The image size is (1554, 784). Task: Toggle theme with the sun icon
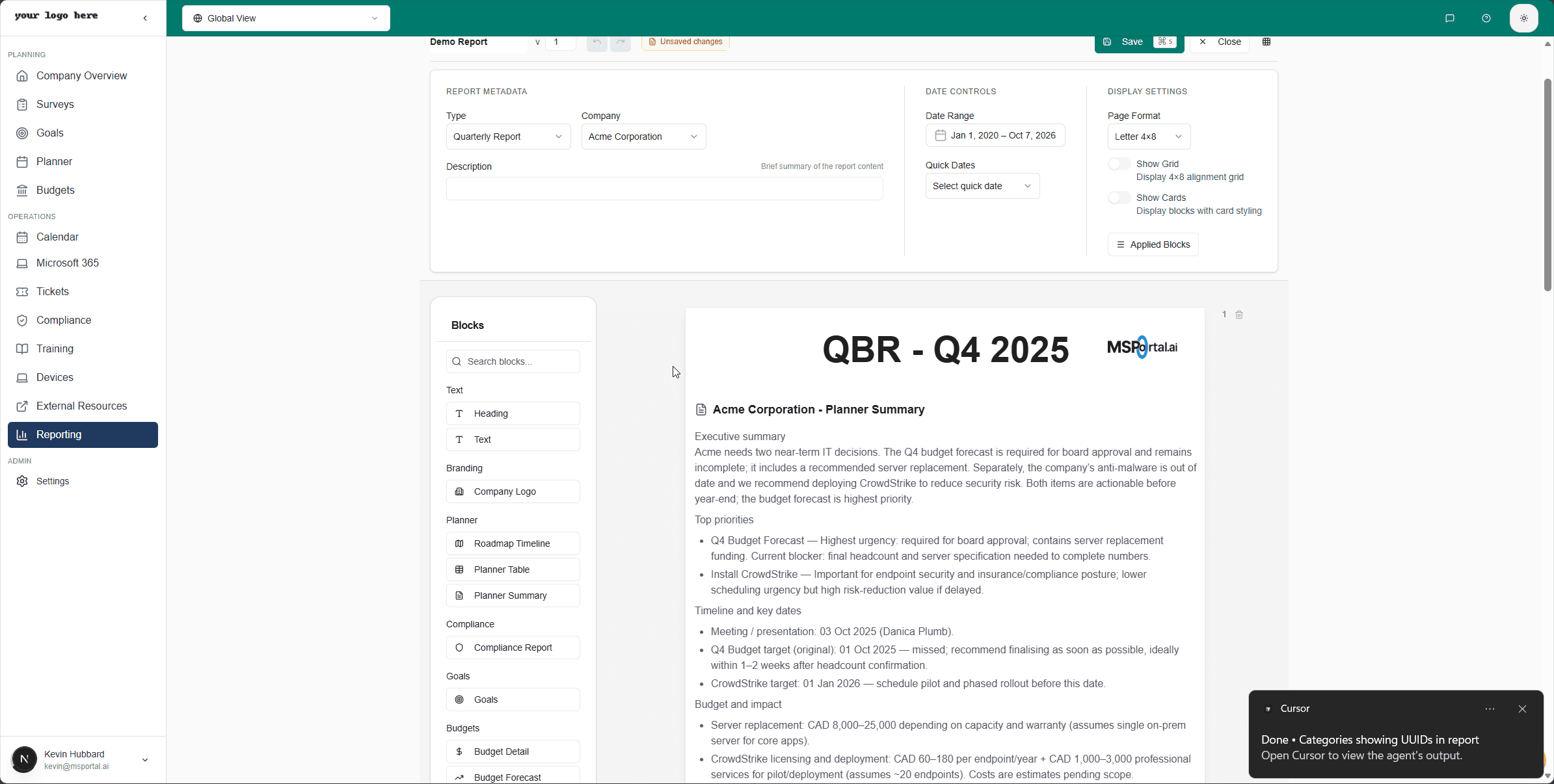point(1523,18)
